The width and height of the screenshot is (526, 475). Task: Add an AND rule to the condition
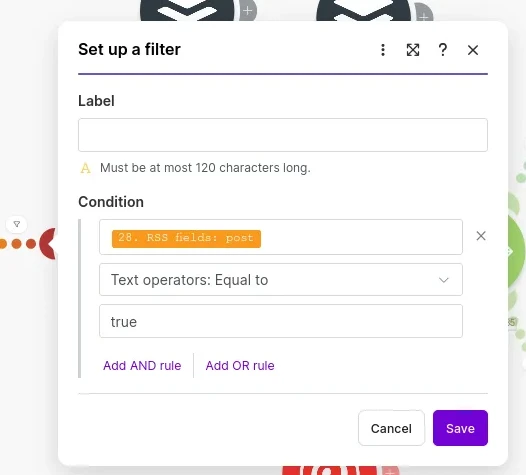coord(142,366)
